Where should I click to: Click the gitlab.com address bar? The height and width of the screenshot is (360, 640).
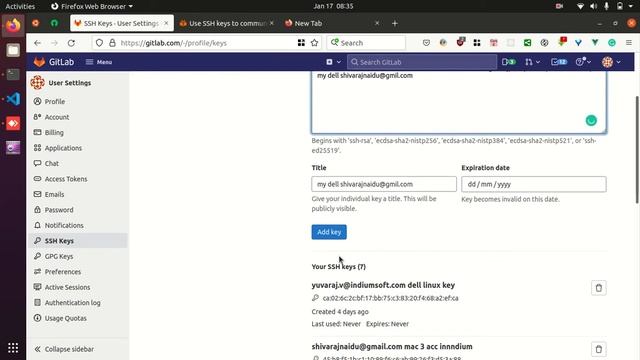[x=206, y=43]
